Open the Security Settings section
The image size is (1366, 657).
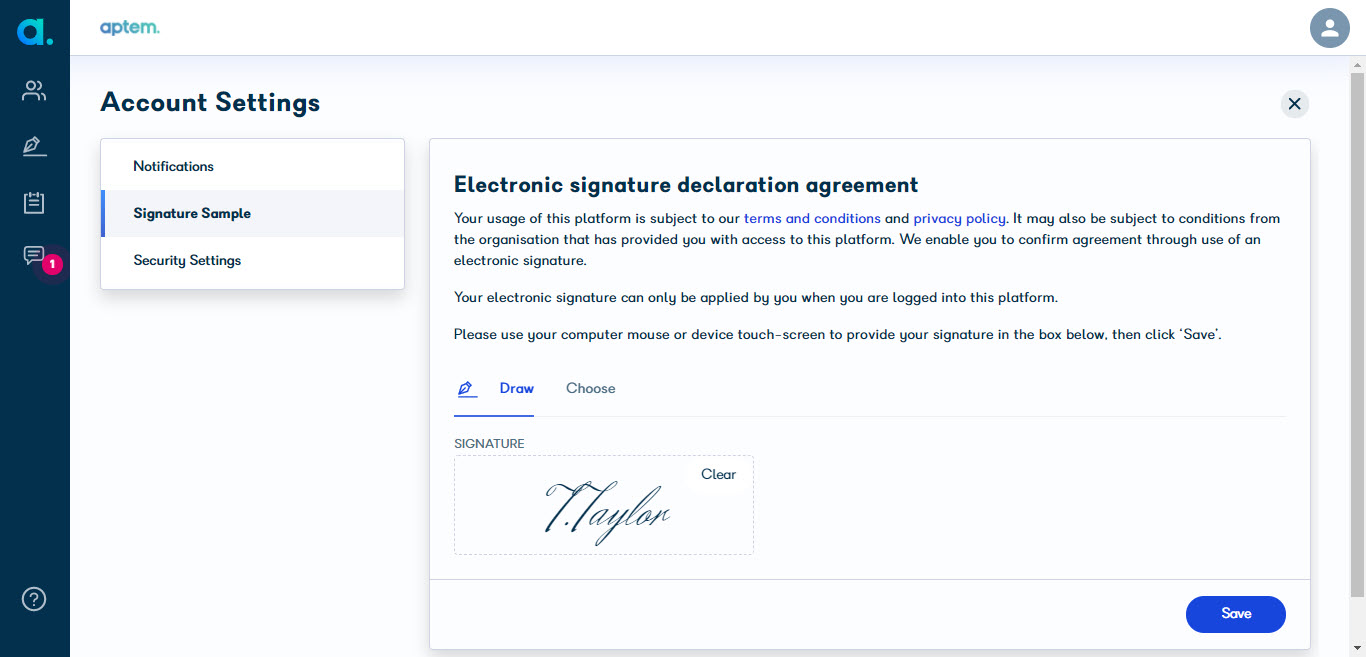click(x=253, y=260)
